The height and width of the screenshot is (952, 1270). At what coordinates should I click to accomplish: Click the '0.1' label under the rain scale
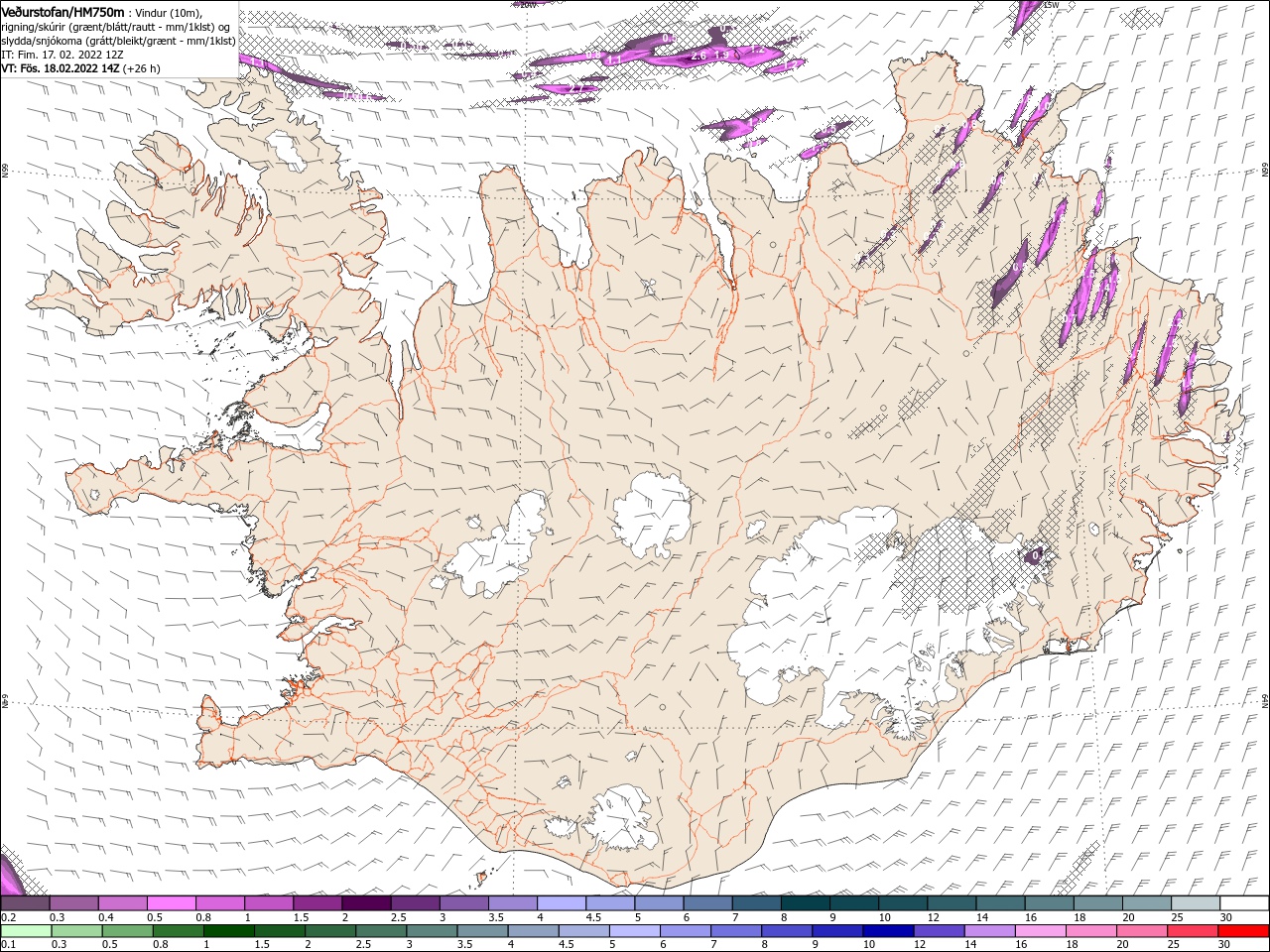[9, 944]
